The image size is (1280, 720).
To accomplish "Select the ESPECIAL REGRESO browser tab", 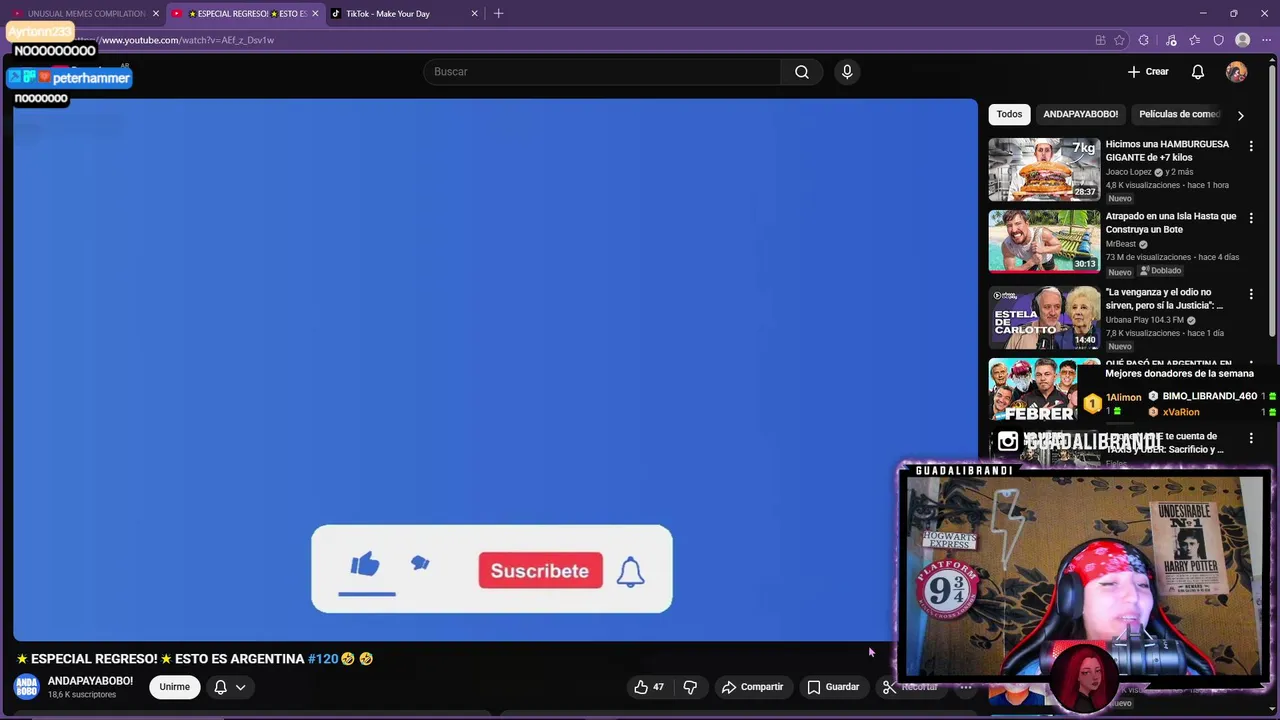I will pyautogui.click(x=245, y=13).
